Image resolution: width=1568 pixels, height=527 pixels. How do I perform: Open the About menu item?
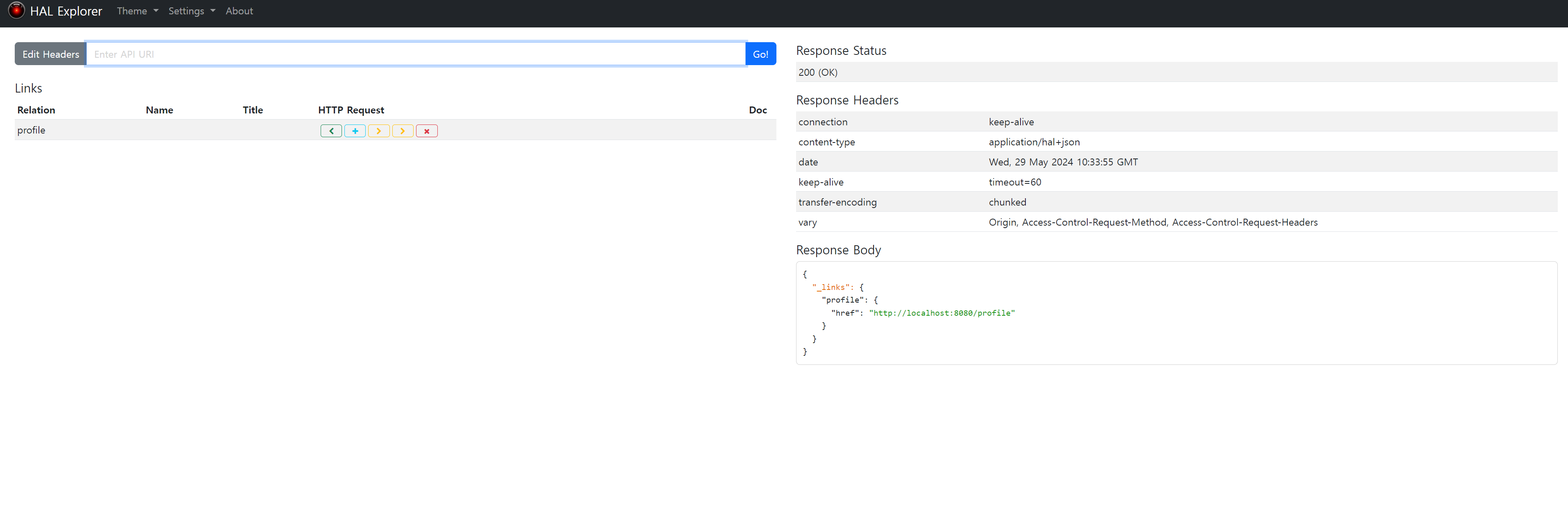point(239,11)
